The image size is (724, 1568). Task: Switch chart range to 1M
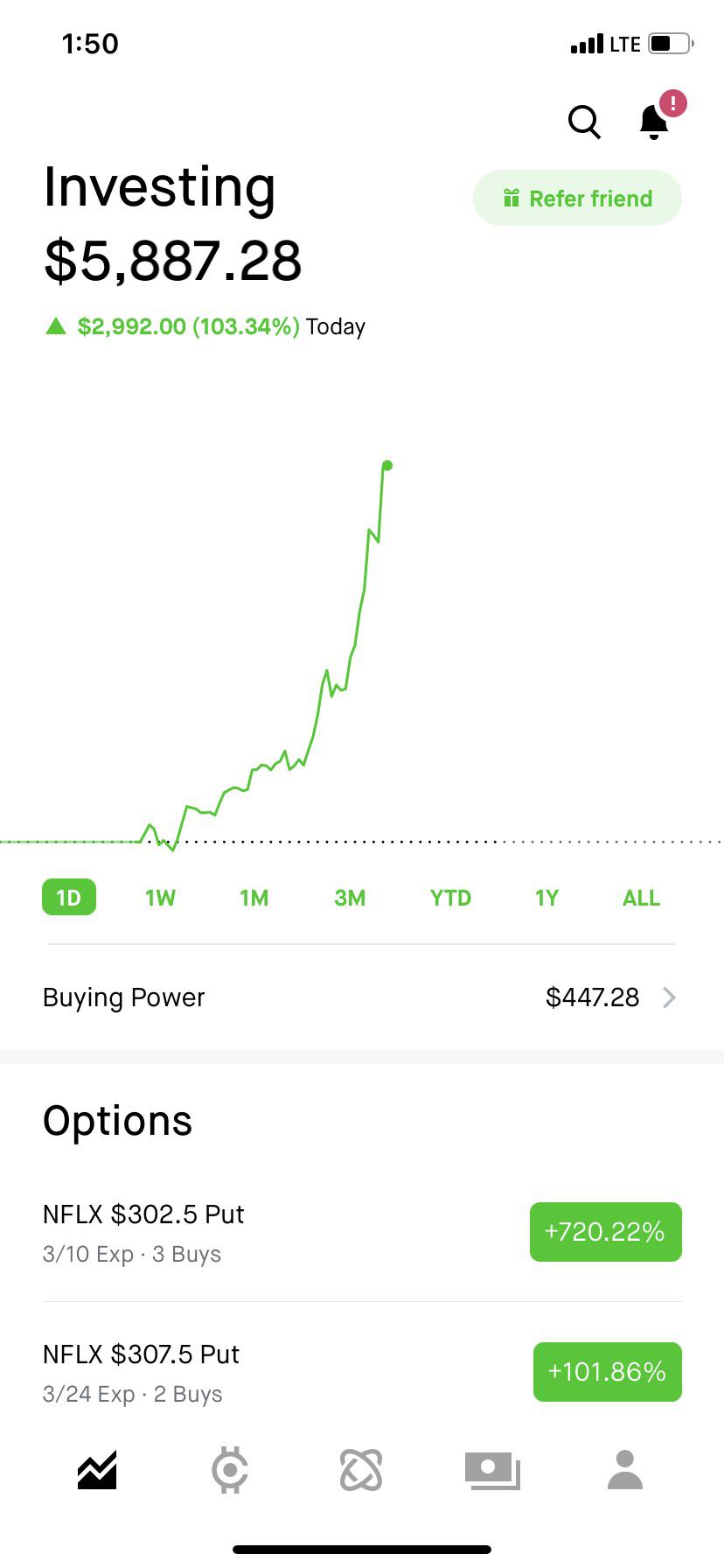[254, 898]
